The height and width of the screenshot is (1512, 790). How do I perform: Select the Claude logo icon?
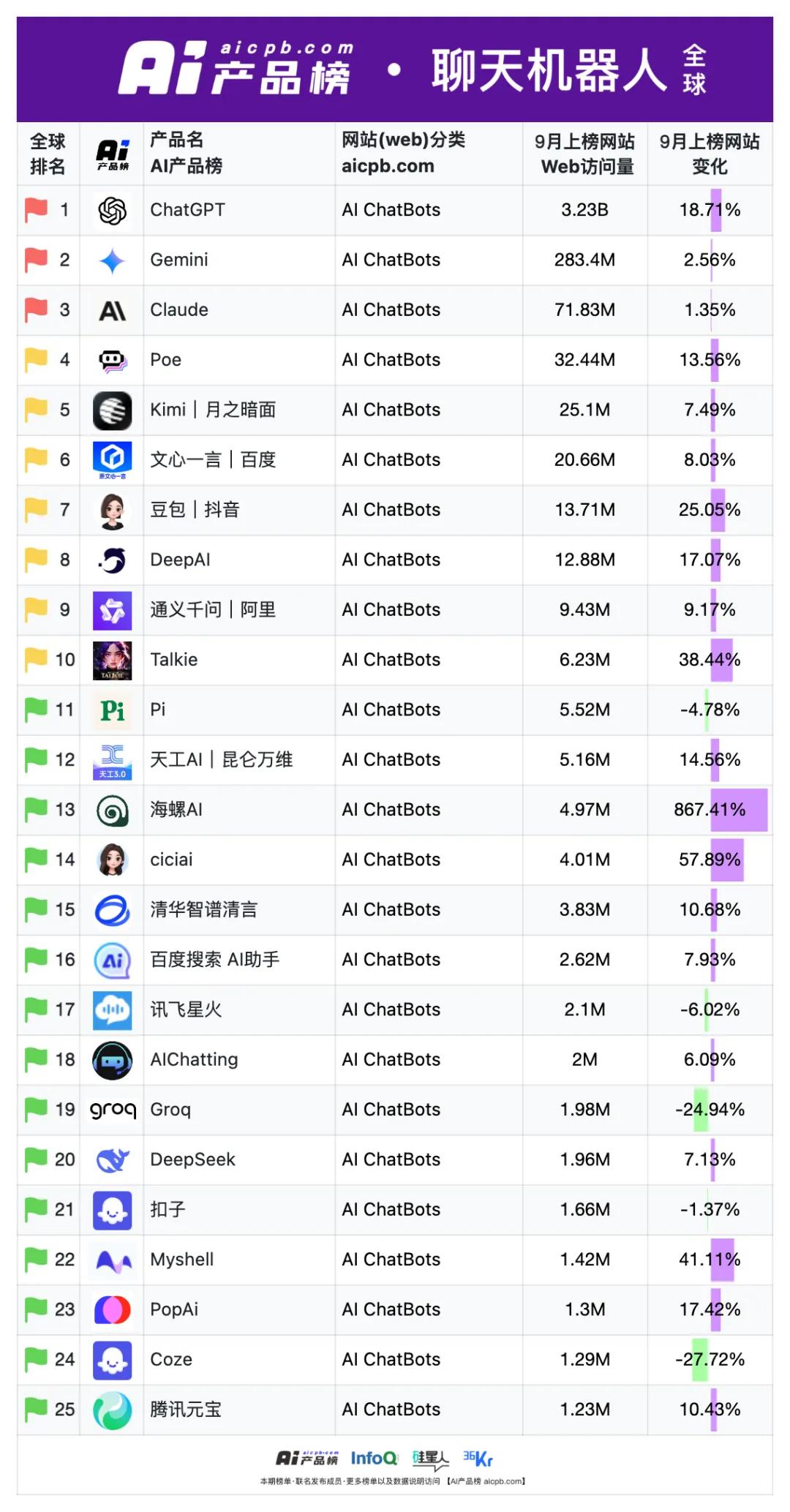pos(112,311)
